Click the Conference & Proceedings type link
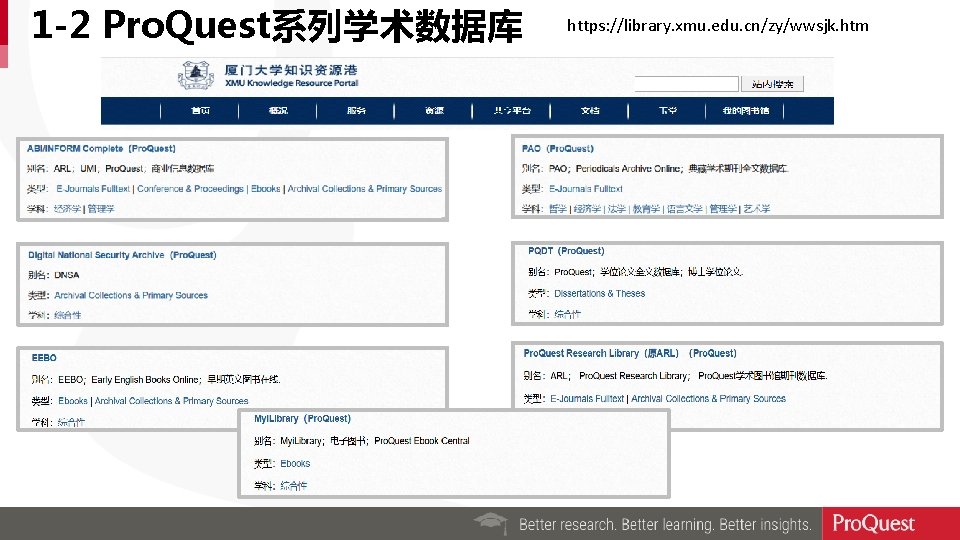This screenshot has width=960, height=540. (x=190, y=189)
